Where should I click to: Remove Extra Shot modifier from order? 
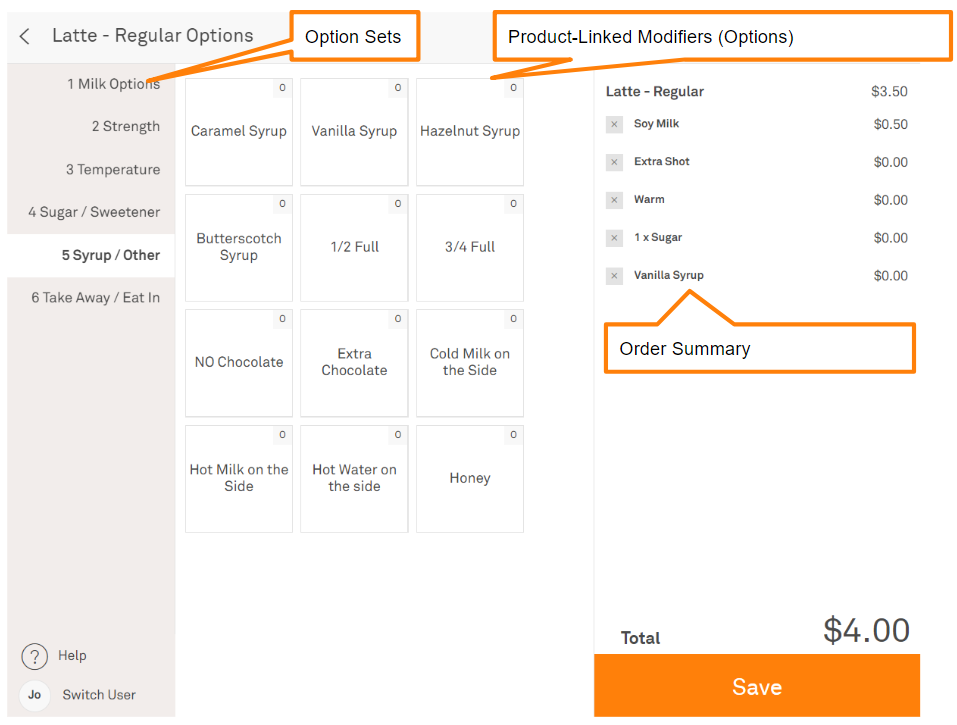(614, 162)
